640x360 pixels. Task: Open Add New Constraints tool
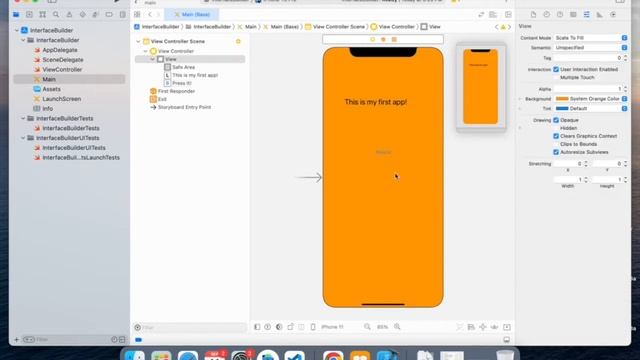coord(483,327)
